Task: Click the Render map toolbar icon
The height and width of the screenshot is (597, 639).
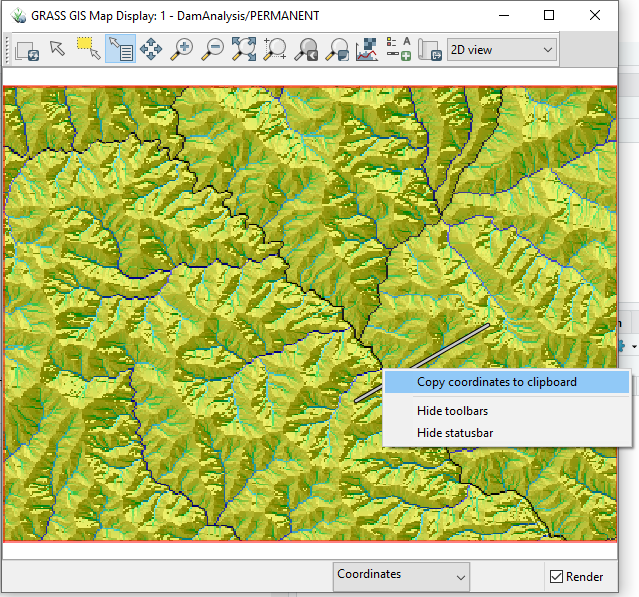Action: pyautogui.click(x=27, y=49)
